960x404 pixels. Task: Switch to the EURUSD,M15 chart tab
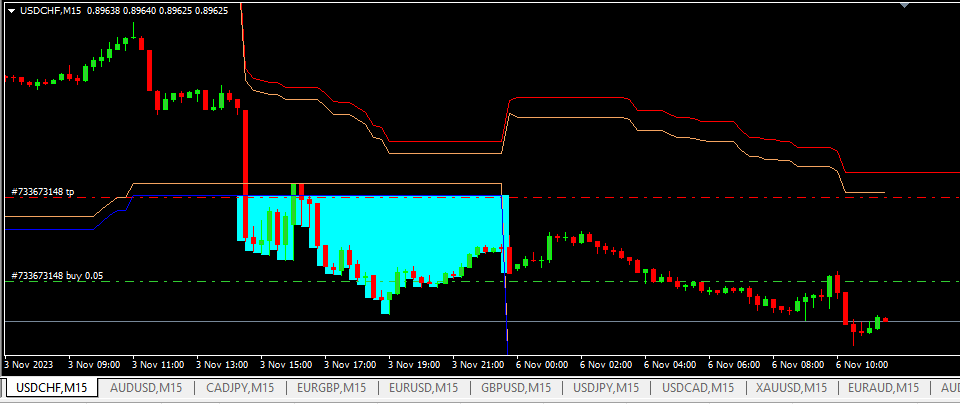[x=423, y=387]
